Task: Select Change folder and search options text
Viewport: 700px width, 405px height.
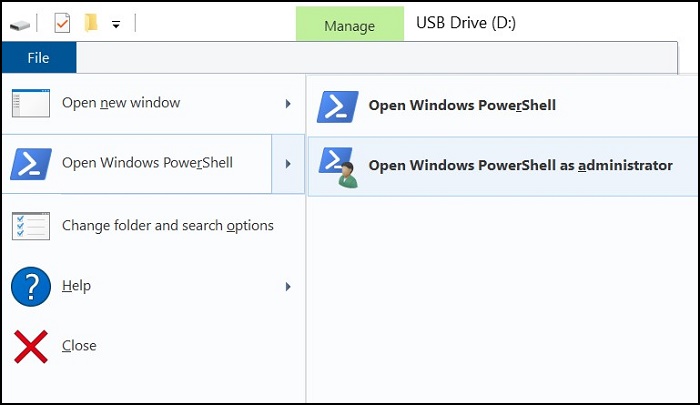Action: (167, 225)
